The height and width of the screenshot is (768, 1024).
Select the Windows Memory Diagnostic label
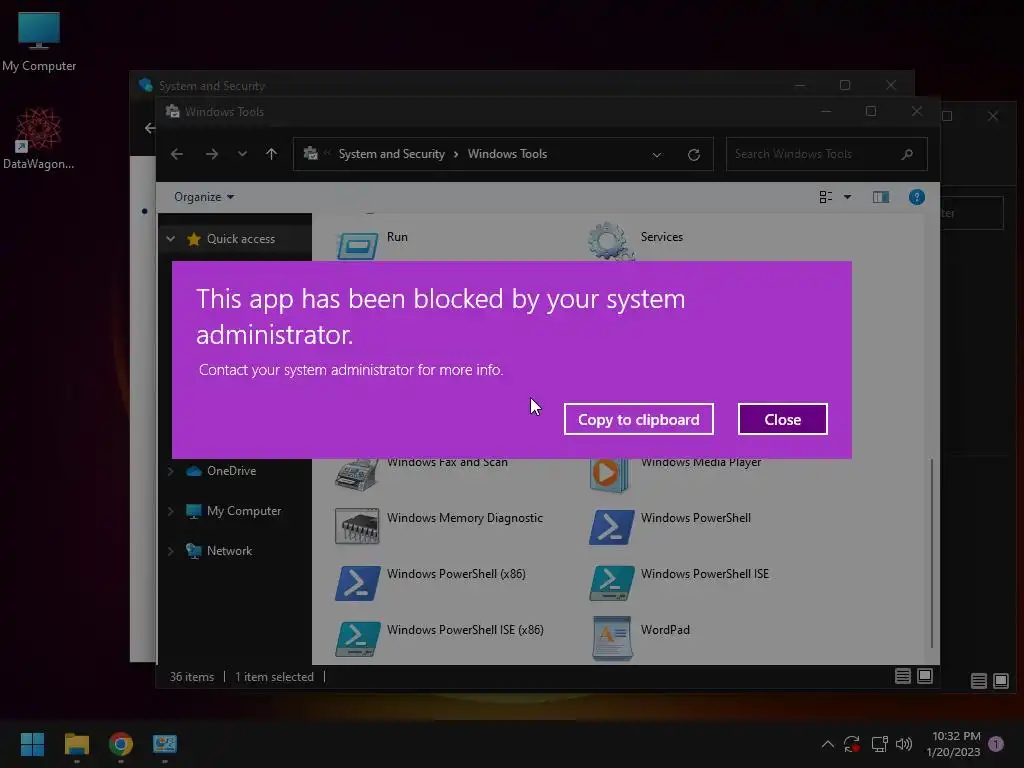pos(464,518)
